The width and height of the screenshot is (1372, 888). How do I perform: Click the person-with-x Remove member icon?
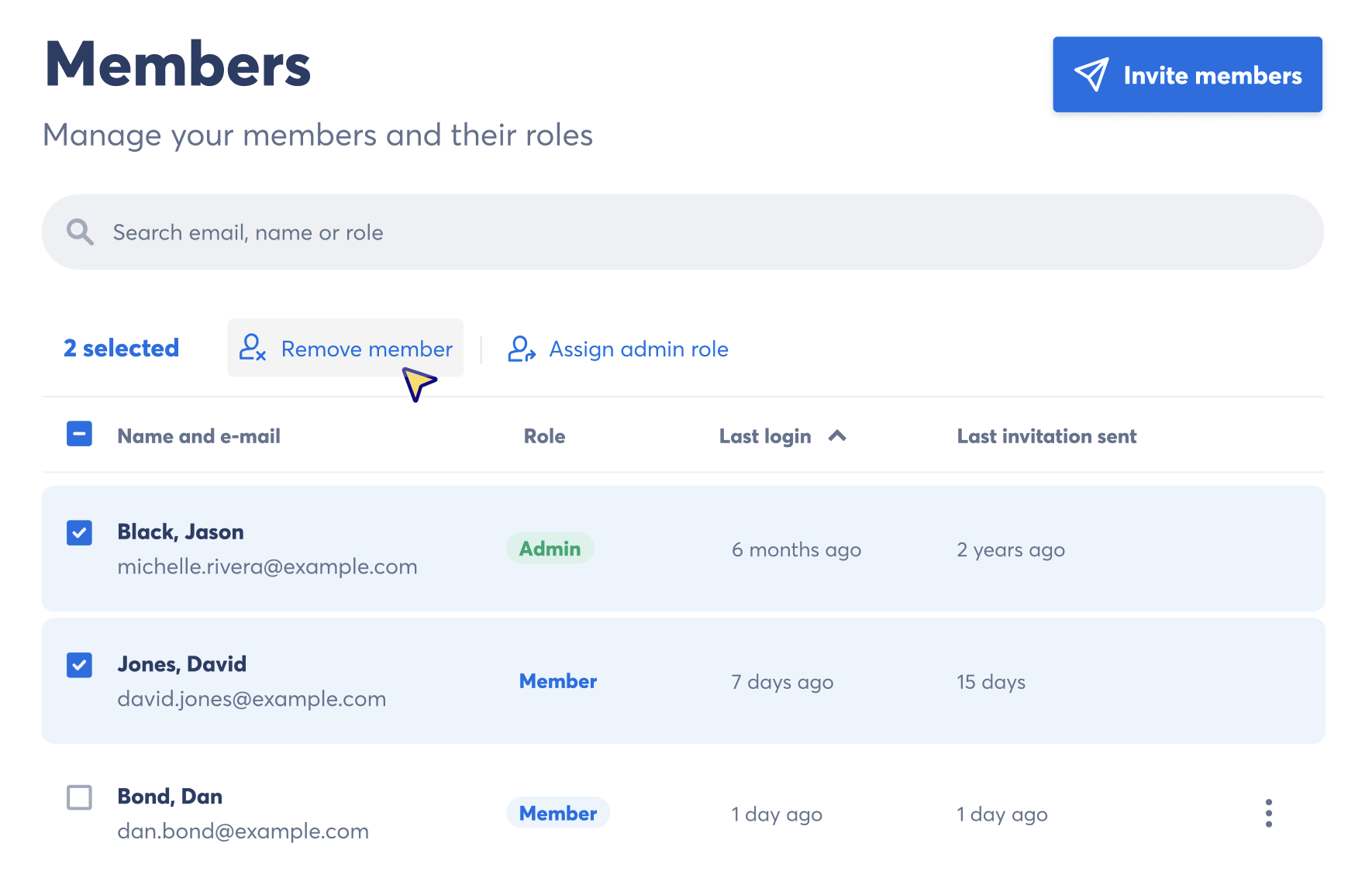tap(253, 349)
